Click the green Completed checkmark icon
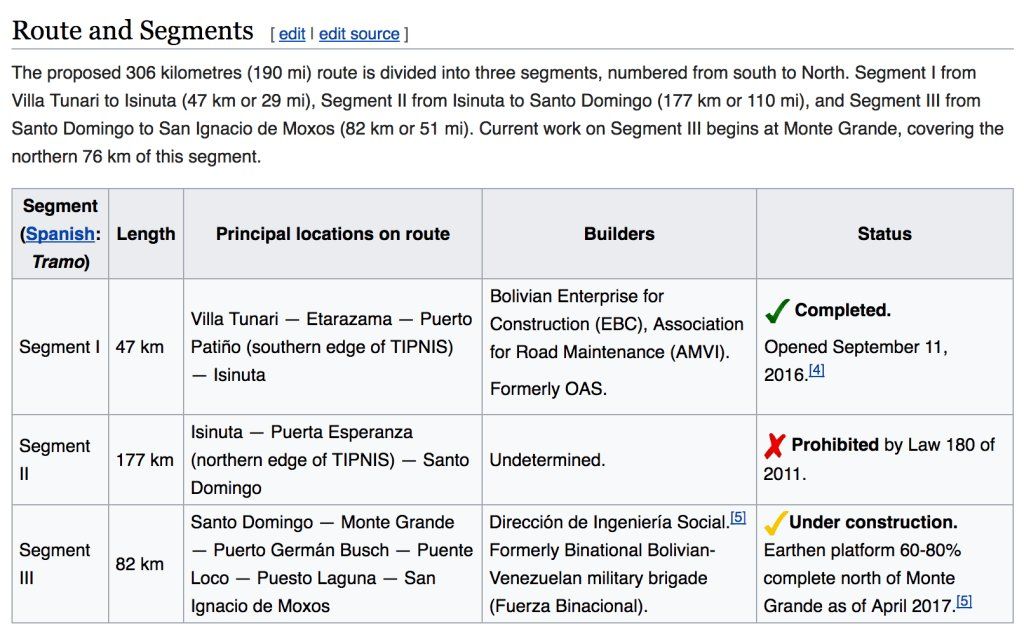The width and height of the screenshot is (1024, 640). pos(777,311)
